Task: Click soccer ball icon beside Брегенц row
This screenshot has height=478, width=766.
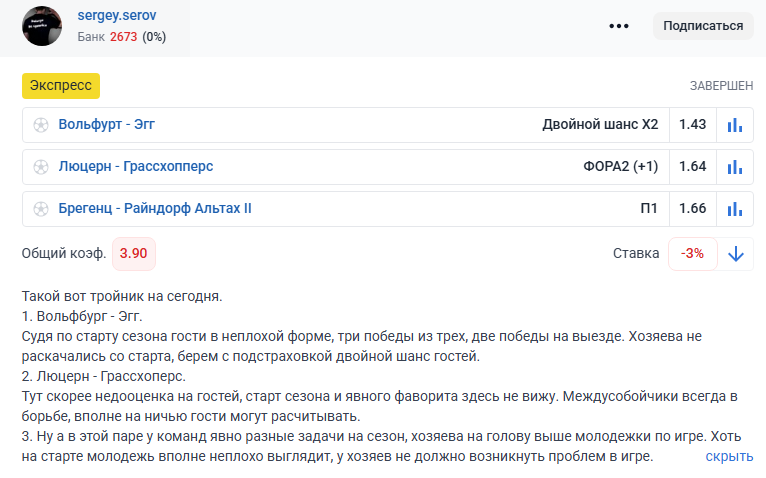Action: [x=41, y=209]
